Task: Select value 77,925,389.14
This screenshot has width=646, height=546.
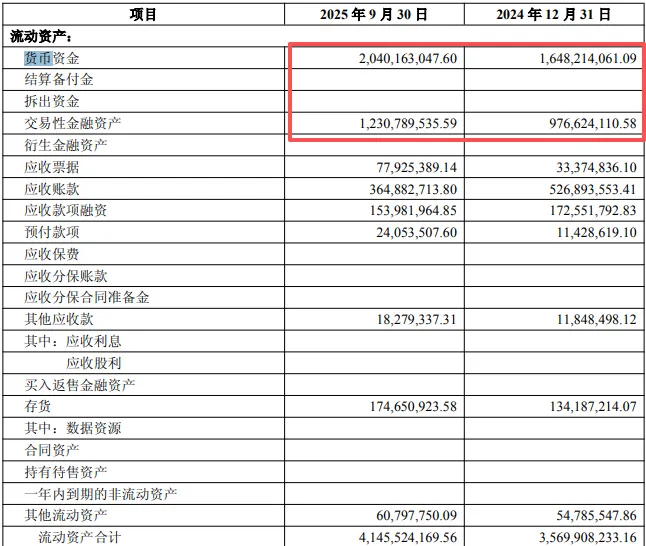Action: click(x=417, y=167)
